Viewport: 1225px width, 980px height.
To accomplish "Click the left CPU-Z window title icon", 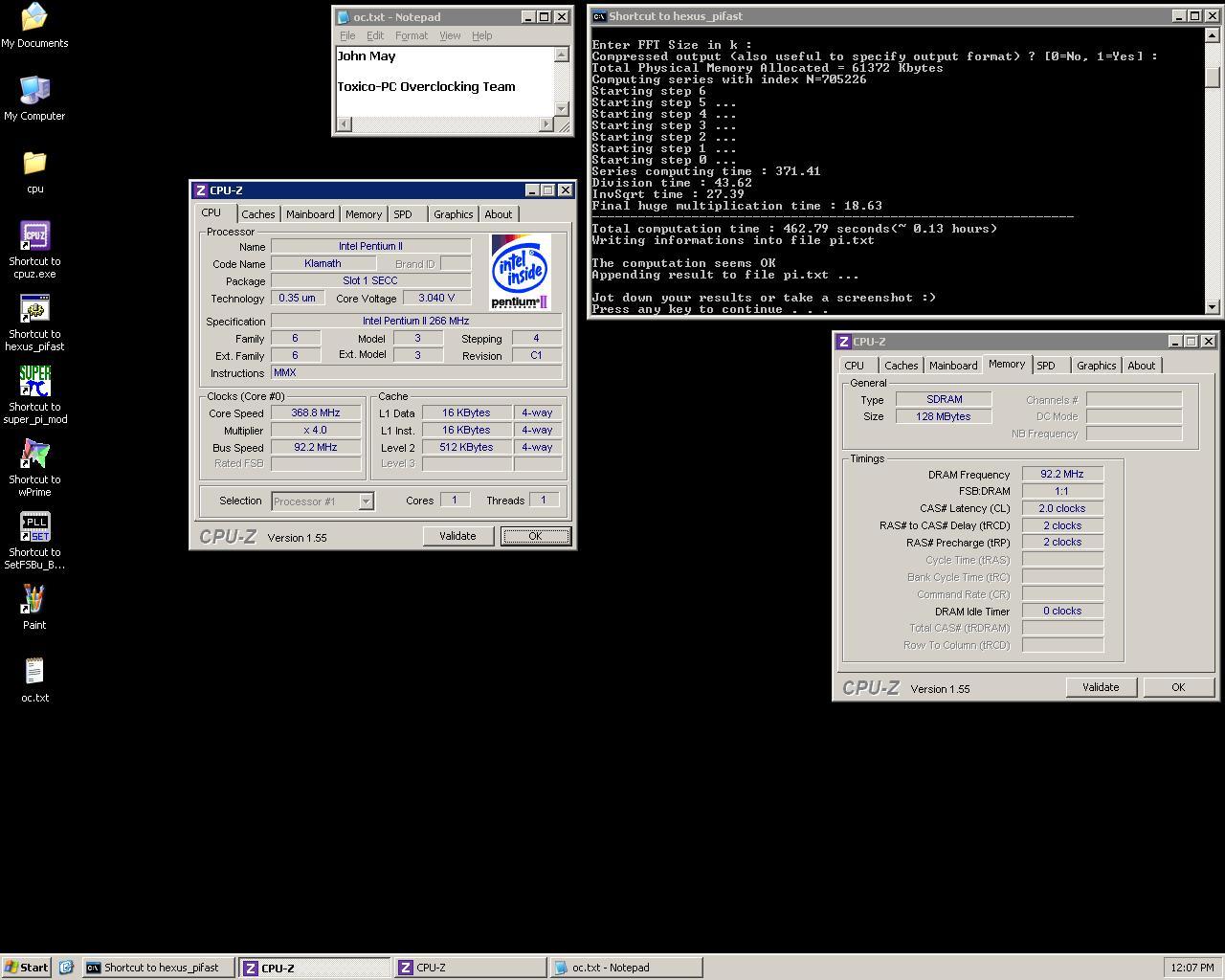I will [x=201, y=190].
